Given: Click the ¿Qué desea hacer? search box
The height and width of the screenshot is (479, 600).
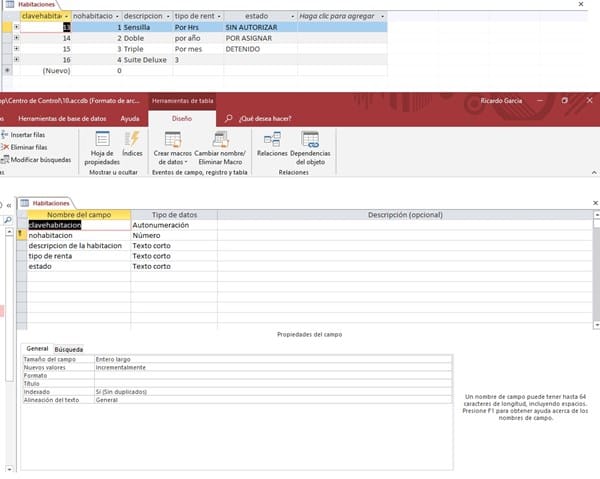Looking at the screenshot, I should coord(264,118).
